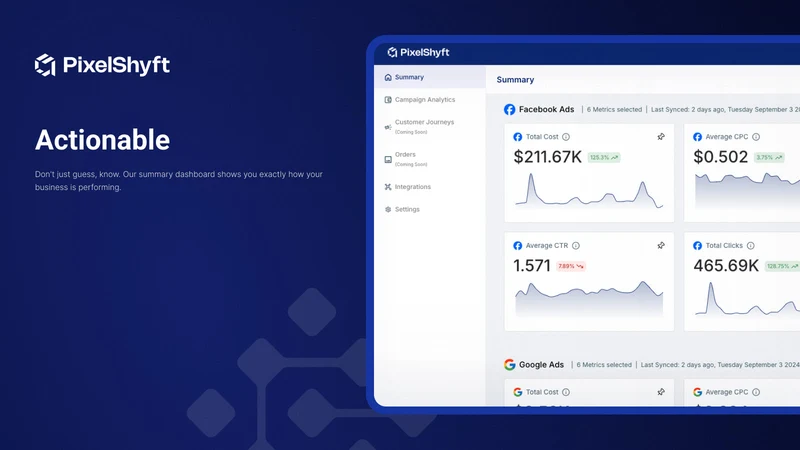Show info for Google Average CPC
The image size is (800, 450).
(756, 392)
